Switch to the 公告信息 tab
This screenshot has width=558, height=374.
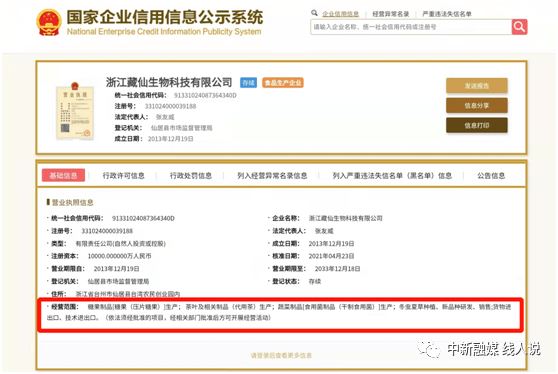[491, 175]
